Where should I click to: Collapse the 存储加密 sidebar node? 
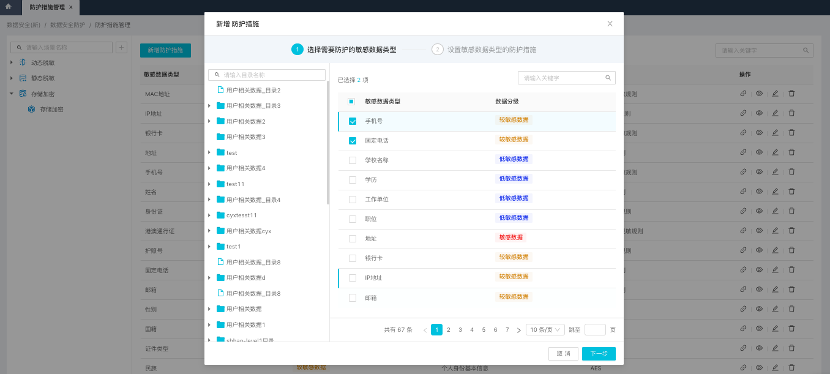tap(12, 93)
